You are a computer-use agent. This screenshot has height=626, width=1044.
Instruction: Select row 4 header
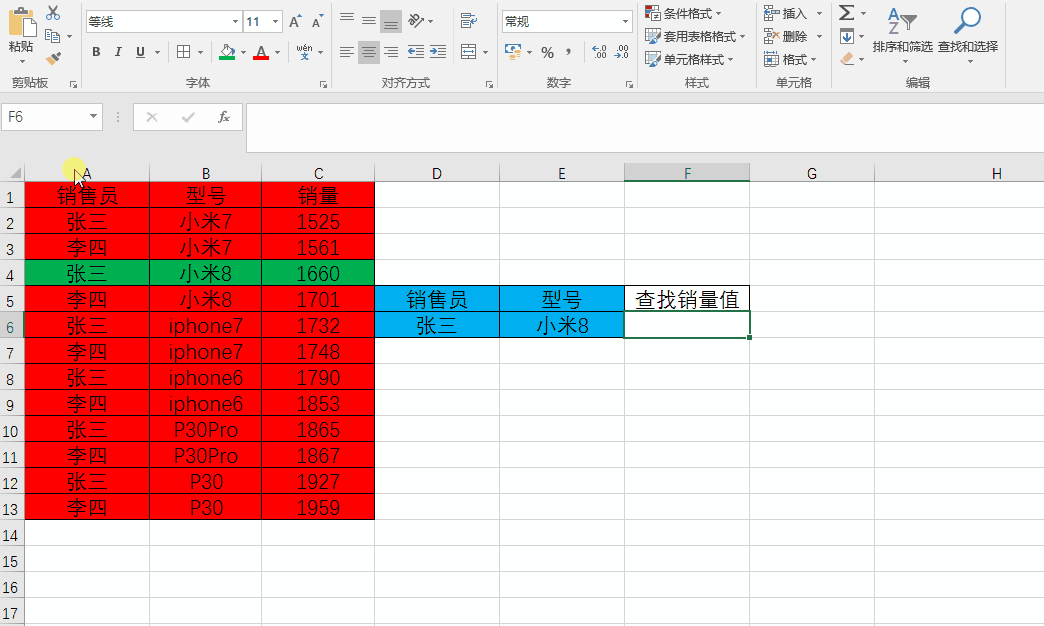11,274
